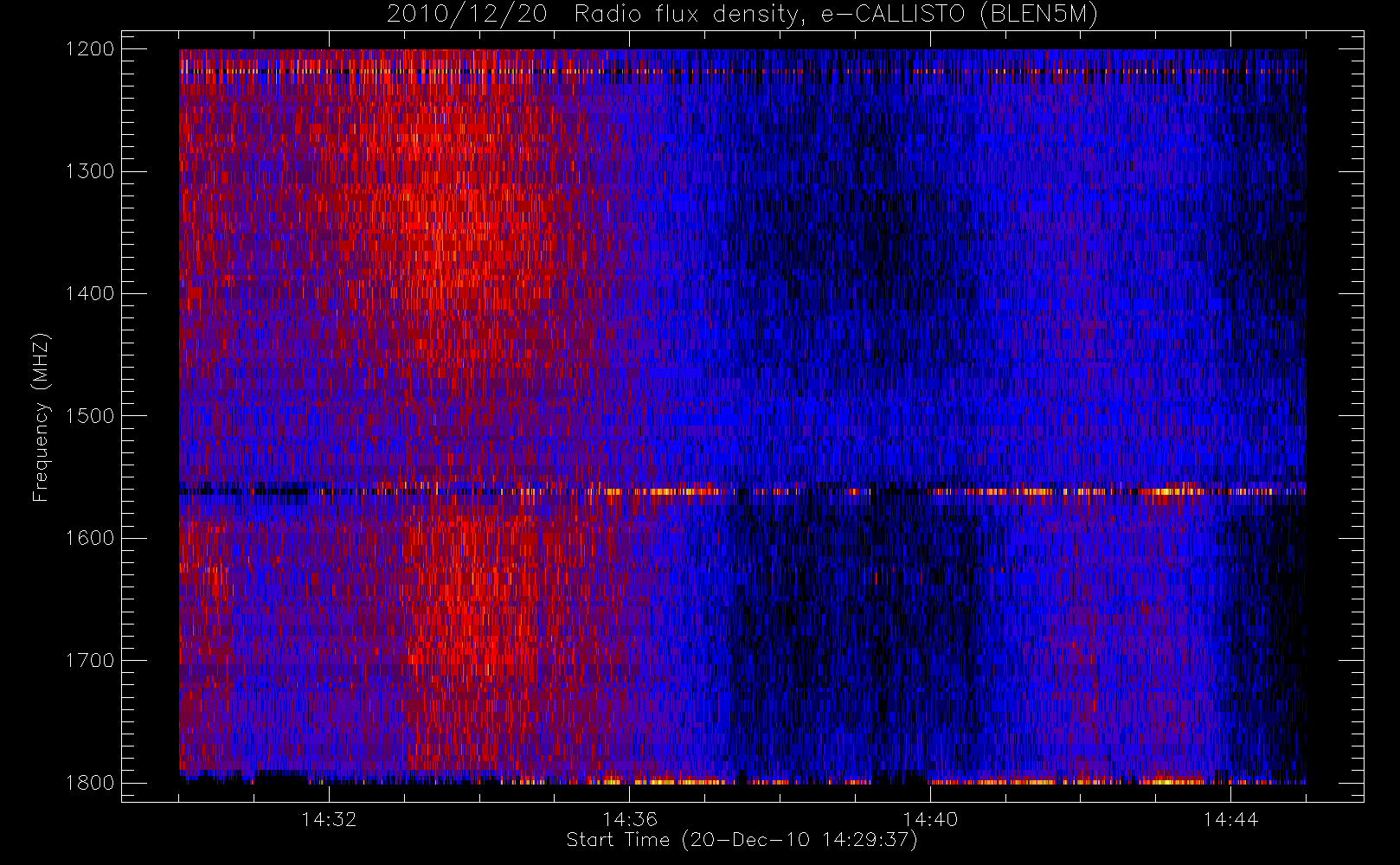Viewport: 1400px width, 865px height.
Task: Click the "Frequency (MHz)" axis label
Action: (x=41, y=417)
